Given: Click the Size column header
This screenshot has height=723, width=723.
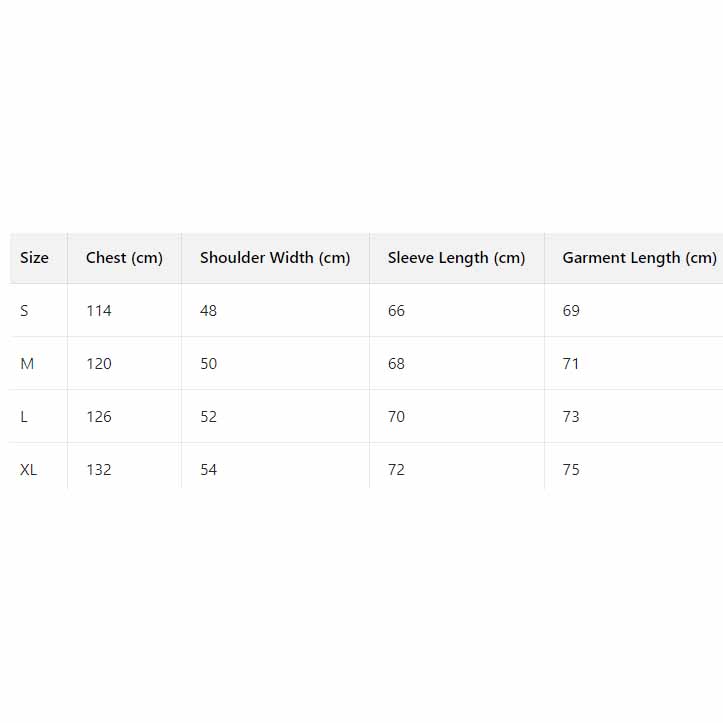Looking at the screenshot, I should coord(34,258).
